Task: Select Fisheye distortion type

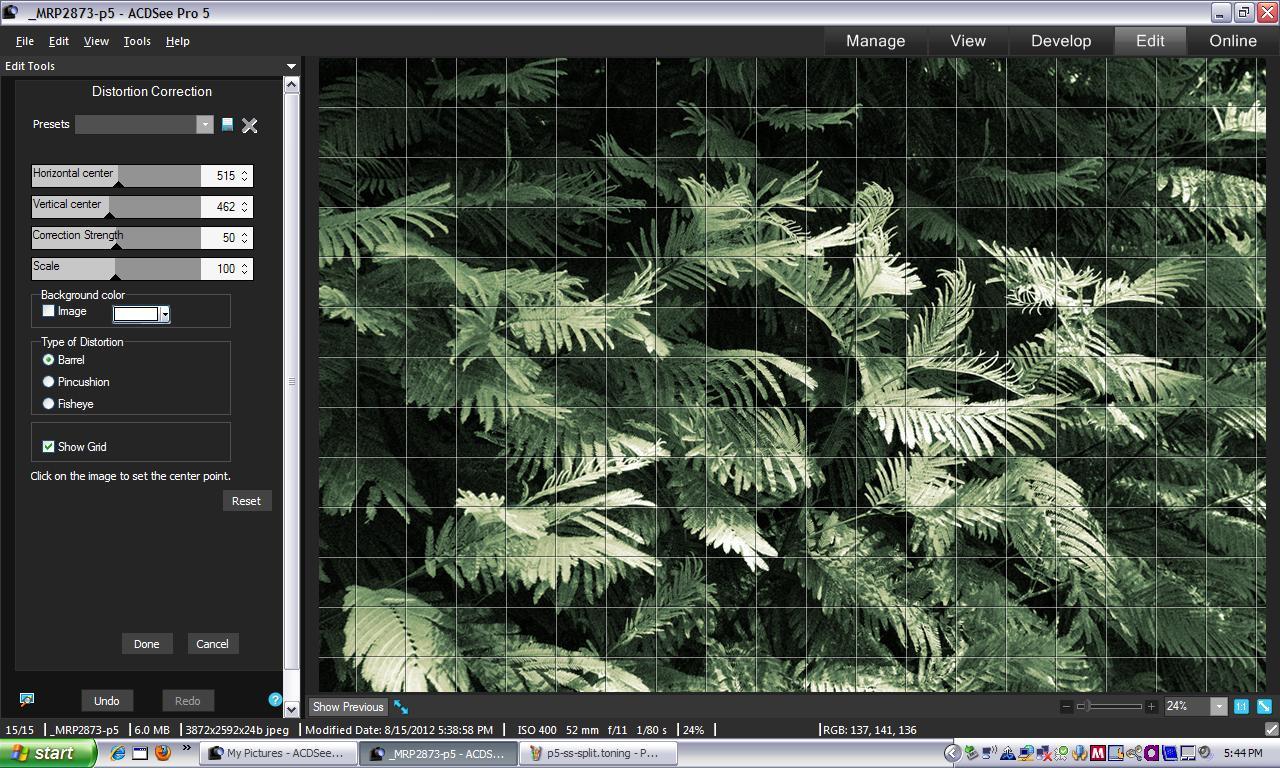Action: tap(48, 404)
